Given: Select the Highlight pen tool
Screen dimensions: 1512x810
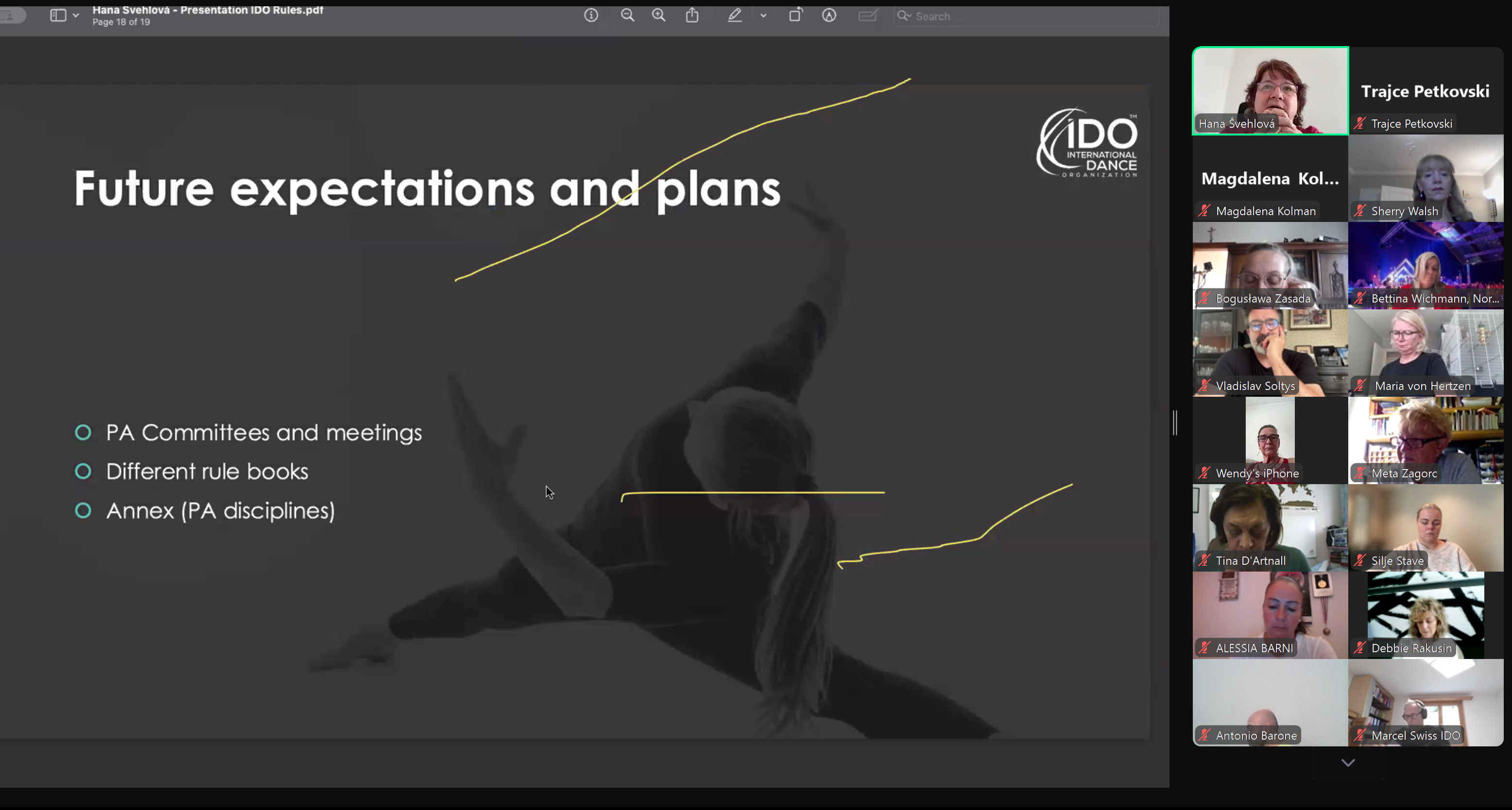Looking at the screenshot, I should (734, 15).
